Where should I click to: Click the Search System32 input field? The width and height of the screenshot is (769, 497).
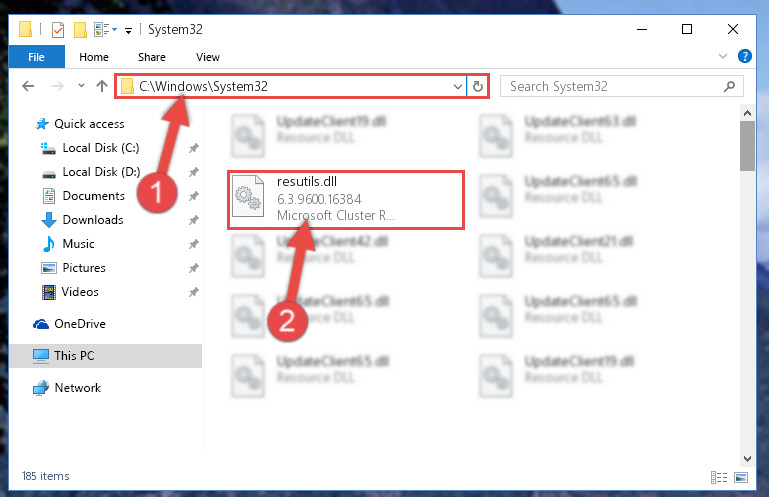pyautogui.click(x=615, y=87)
